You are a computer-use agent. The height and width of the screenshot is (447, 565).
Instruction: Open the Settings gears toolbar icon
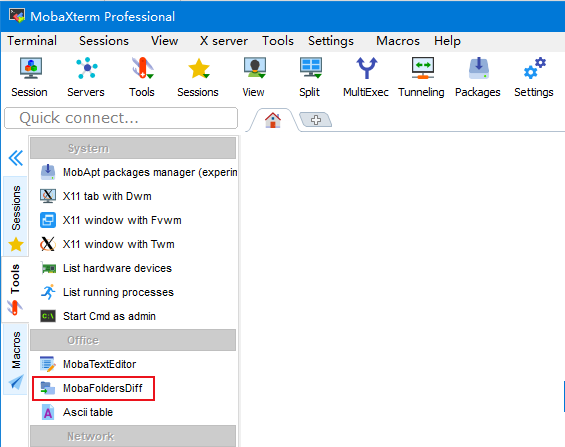[x=534, y=68]
